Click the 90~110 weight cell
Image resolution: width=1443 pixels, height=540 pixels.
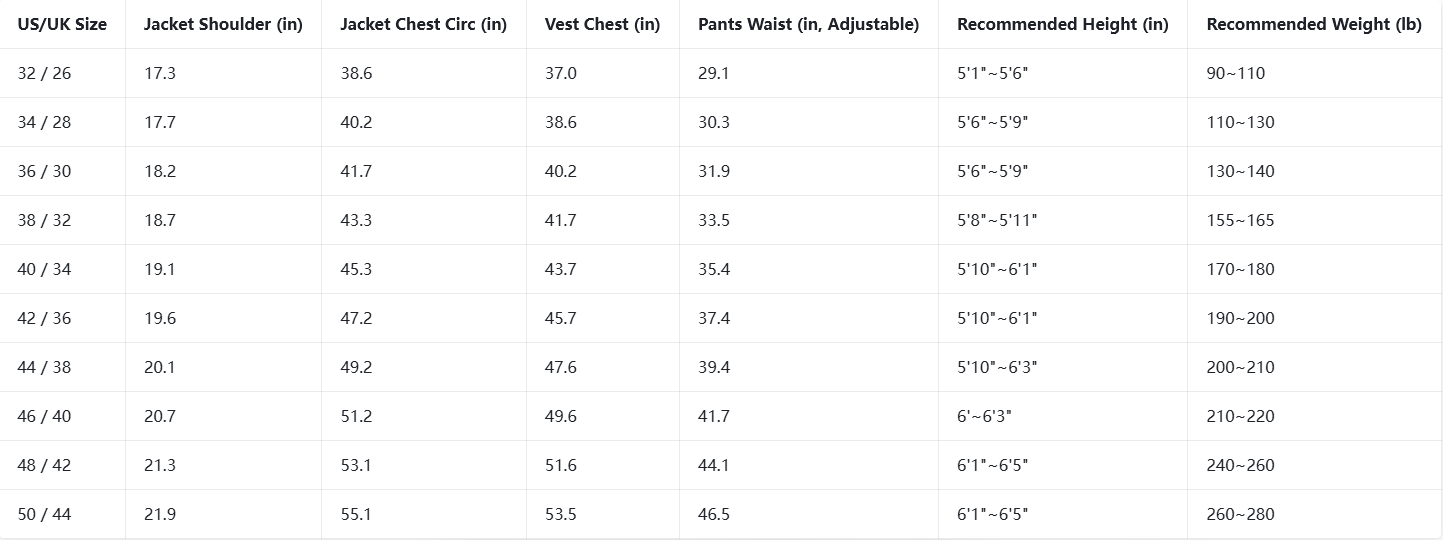click(1235, 73)
